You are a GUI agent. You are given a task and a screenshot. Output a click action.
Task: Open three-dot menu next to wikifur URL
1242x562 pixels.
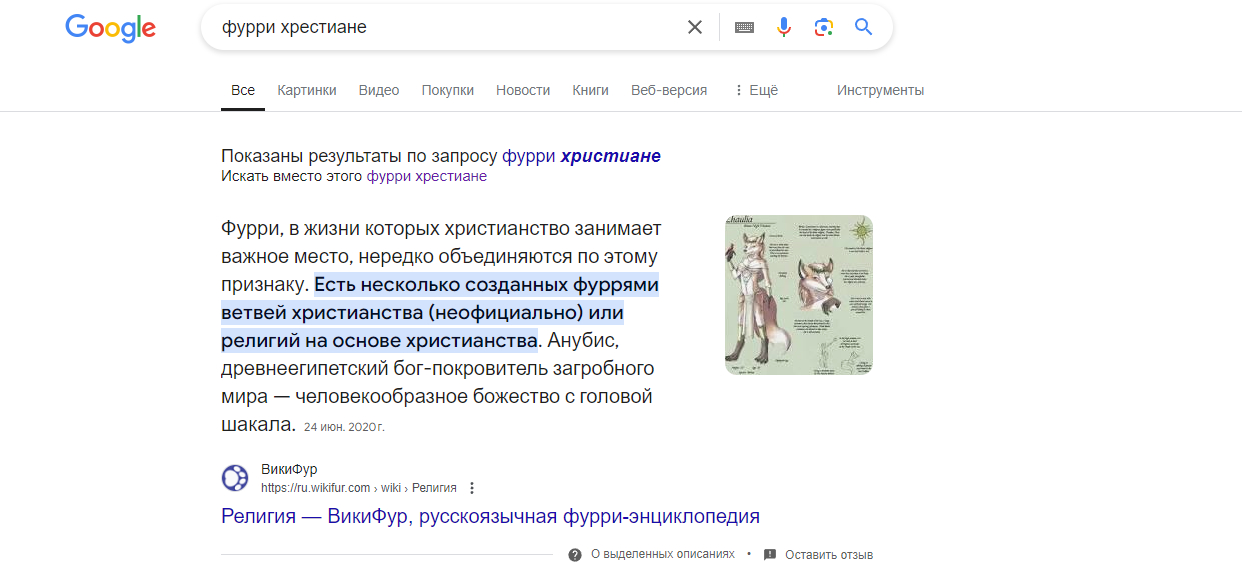tap(472, 488)
